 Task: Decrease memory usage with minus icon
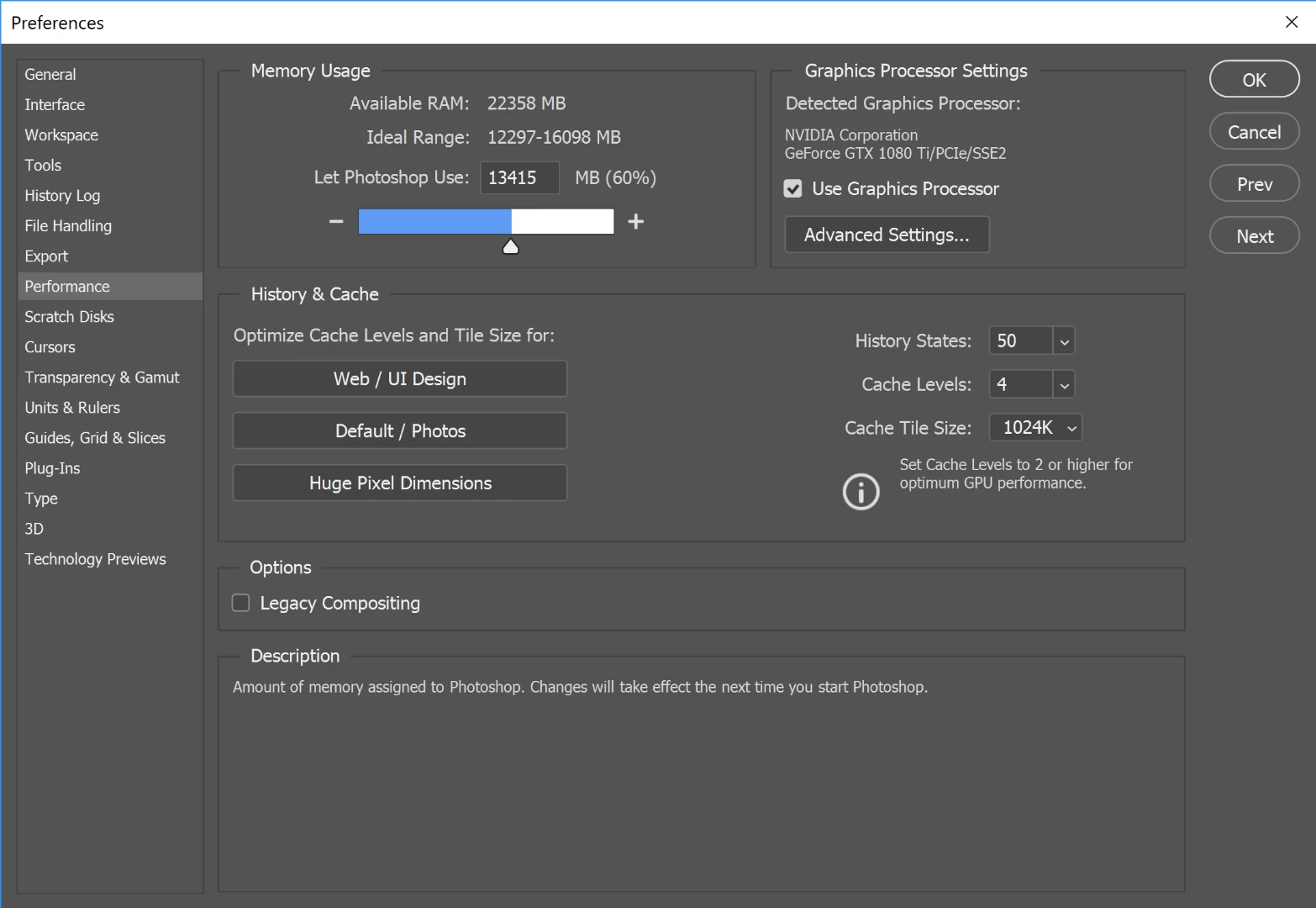point(336,221)
